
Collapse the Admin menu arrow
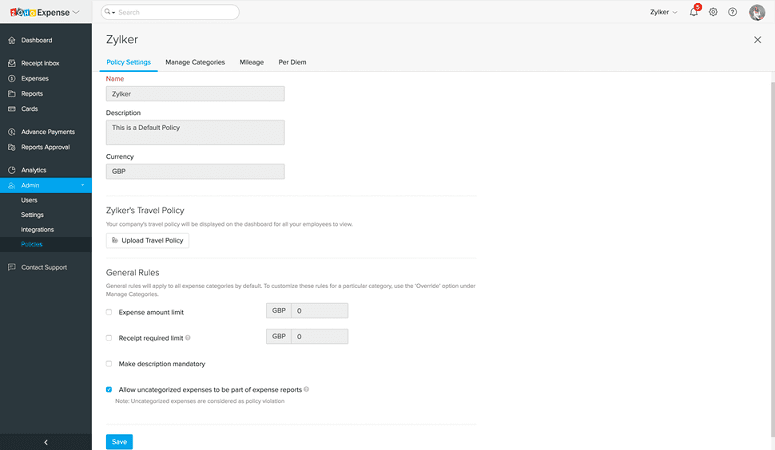(x=83, y=185)
